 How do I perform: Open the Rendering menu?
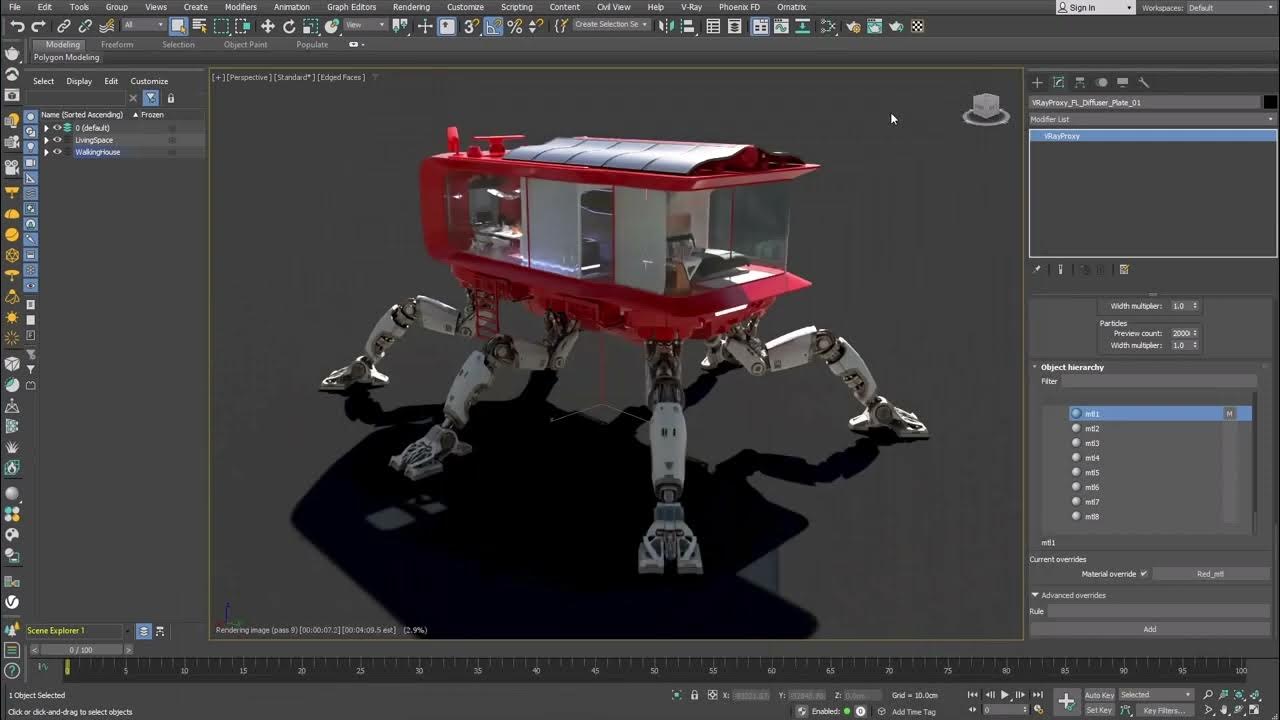411,7
